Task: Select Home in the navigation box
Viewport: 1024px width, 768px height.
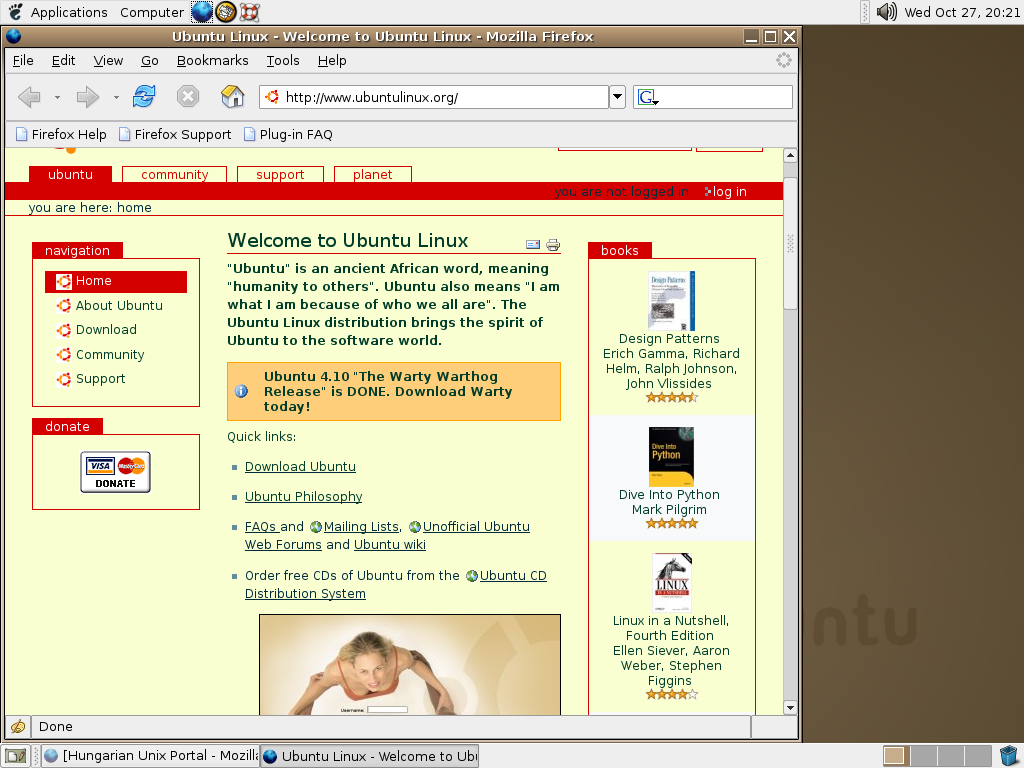Action: pyautogui.click(x=116, y=281)
